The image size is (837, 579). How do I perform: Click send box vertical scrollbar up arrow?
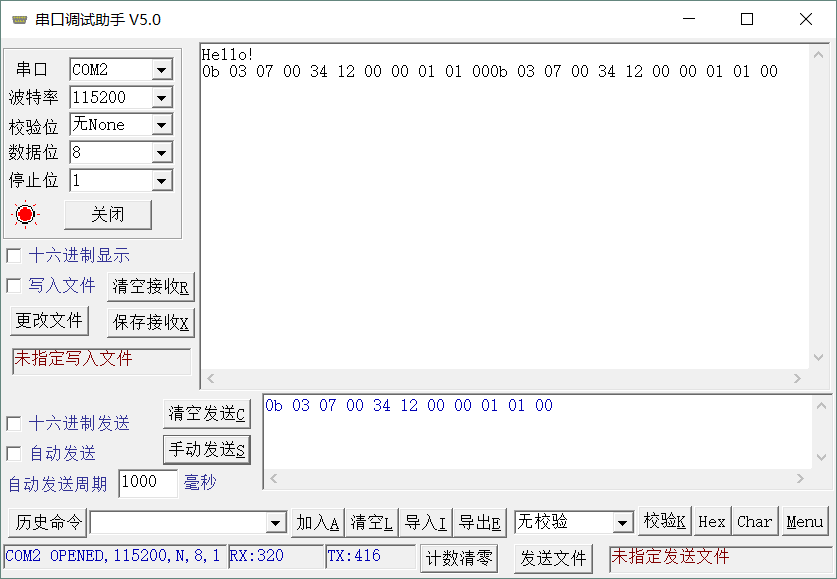(822, 406)
